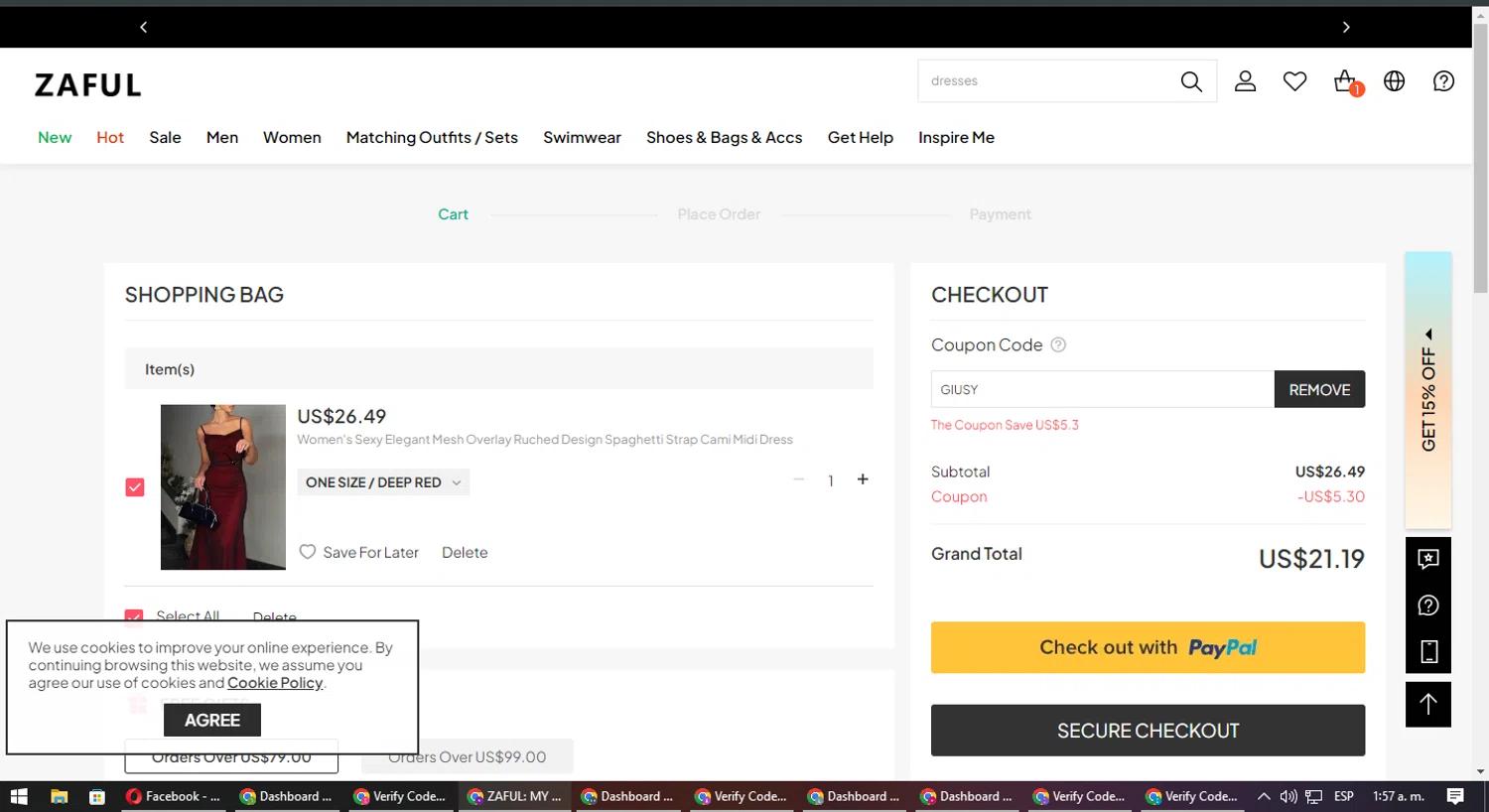Click the red dress product thumbnail
This screenshot has width=1489, height=812.
click(x=223, y=486)
